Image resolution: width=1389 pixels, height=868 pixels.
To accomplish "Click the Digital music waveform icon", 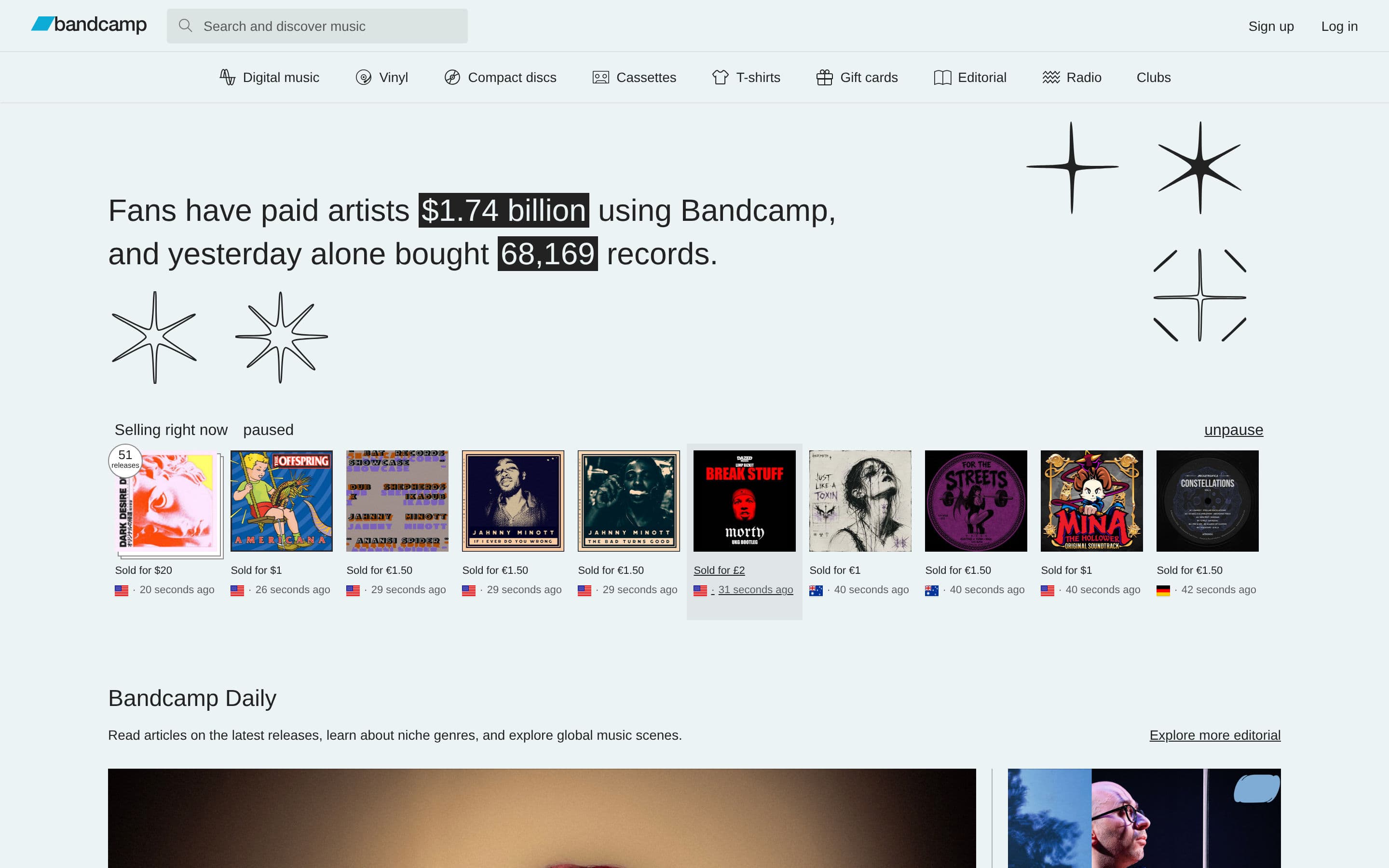I will click(x=227, y=77).
